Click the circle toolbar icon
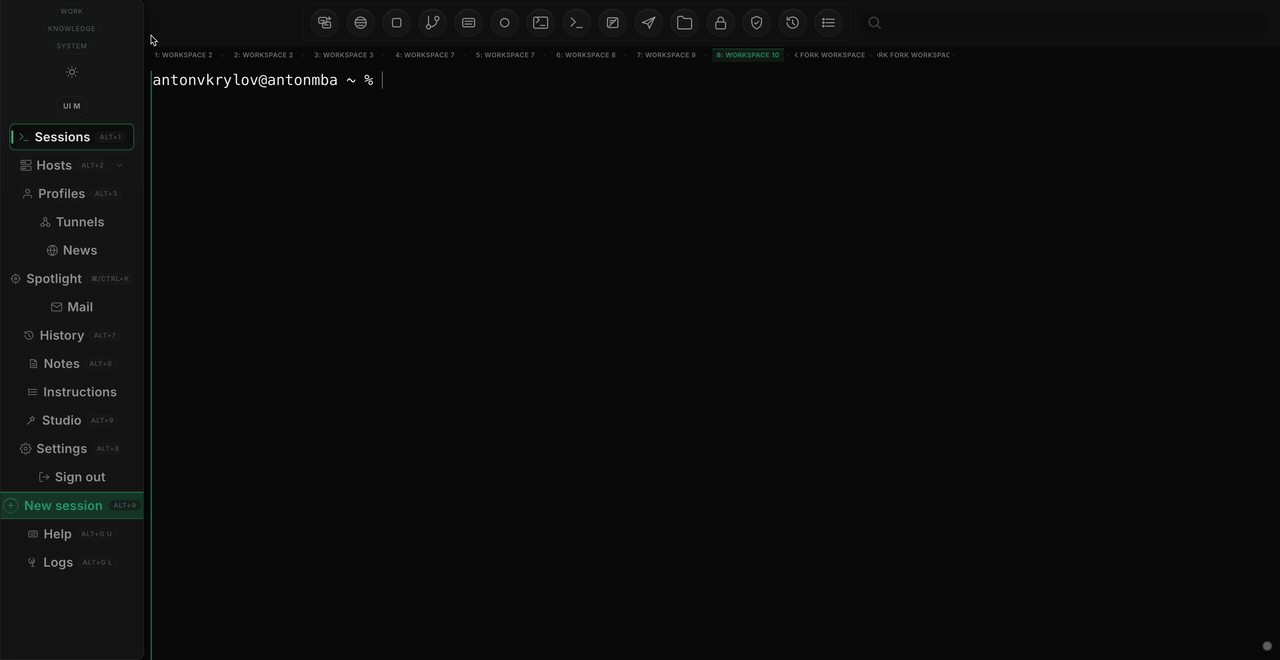Image resolution: width=1280 pixels, height=660 pixels. coord(505,22)
